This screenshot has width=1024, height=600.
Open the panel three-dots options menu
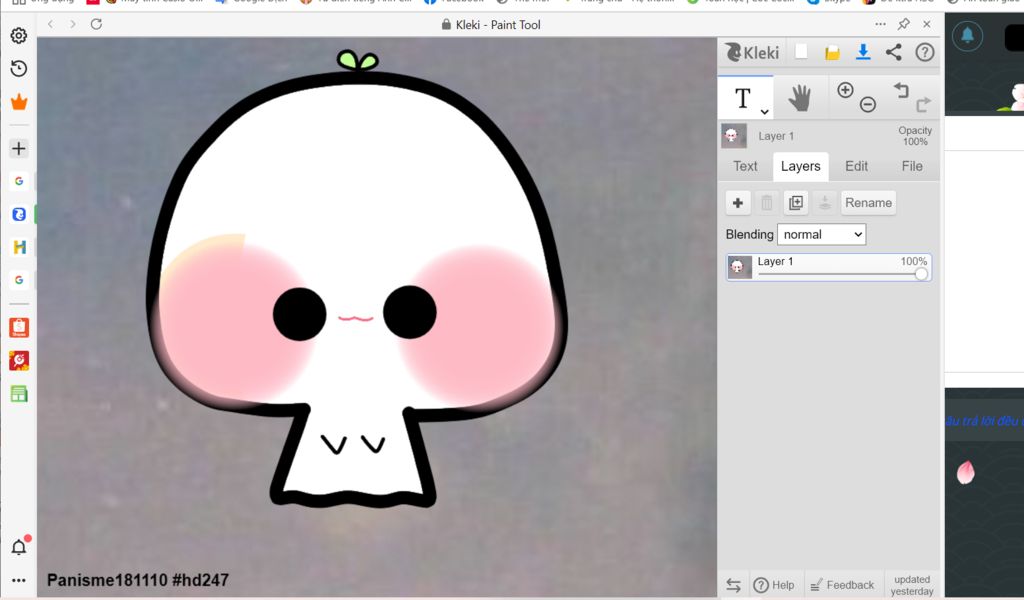click(880, 24)
